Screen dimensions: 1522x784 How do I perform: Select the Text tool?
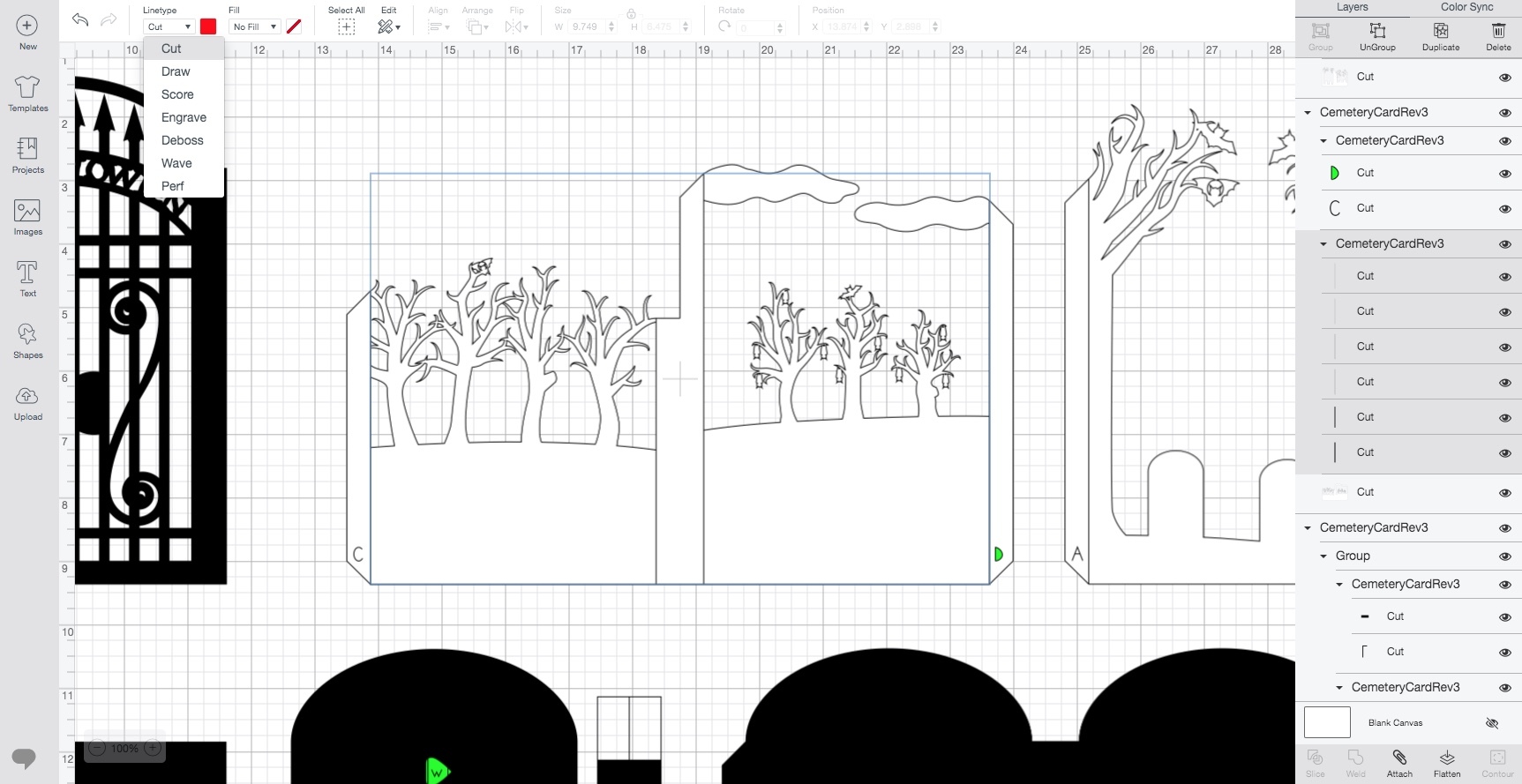click(x=27, y=273)
